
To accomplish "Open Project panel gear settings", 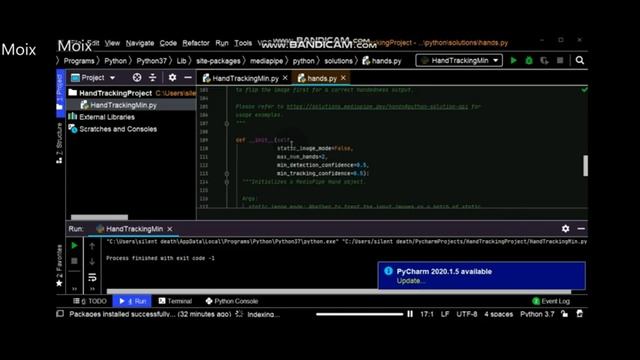I will [172, 78].
